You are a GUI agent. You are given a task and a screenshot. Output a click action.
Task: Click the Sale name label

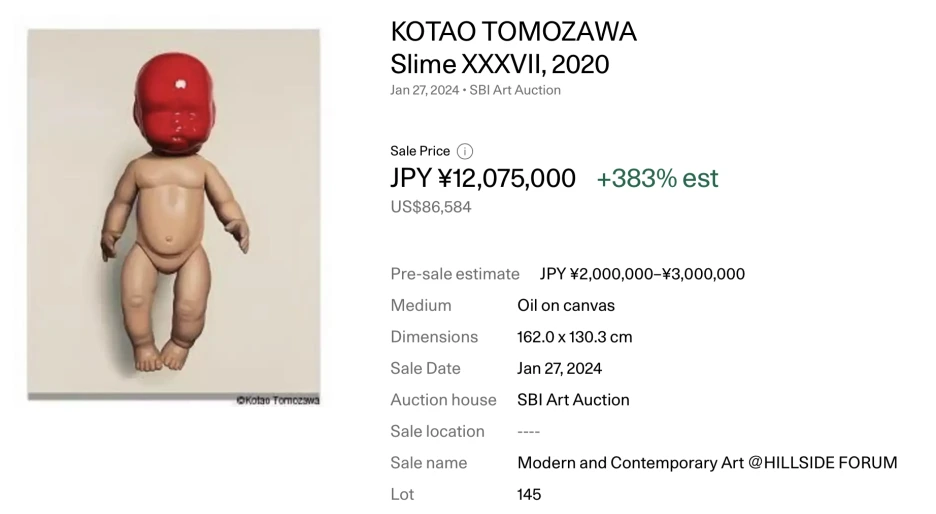pos(428,463)
